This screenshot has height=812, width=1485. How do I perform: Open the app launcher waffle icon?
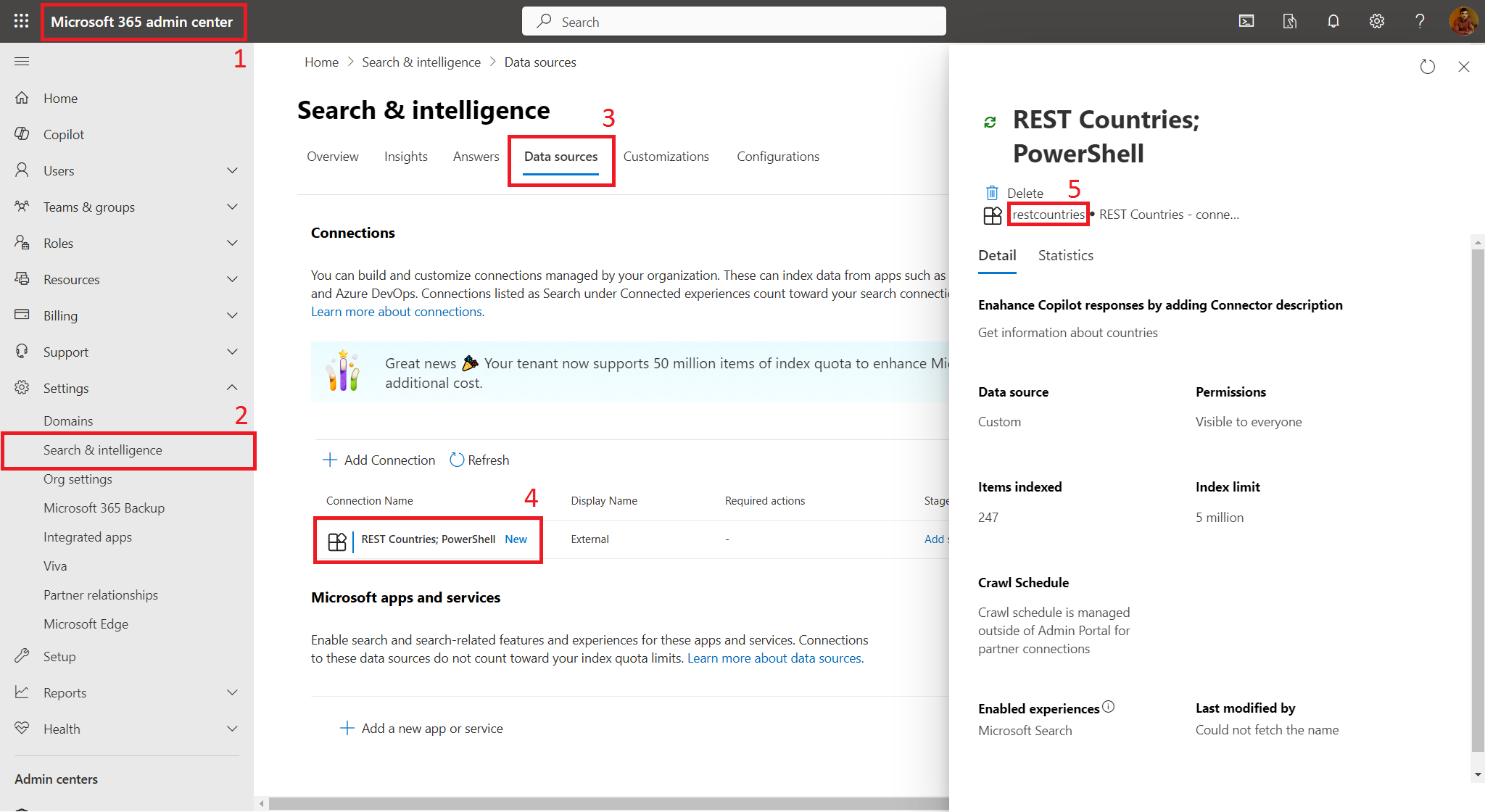[x=21, y=21]
